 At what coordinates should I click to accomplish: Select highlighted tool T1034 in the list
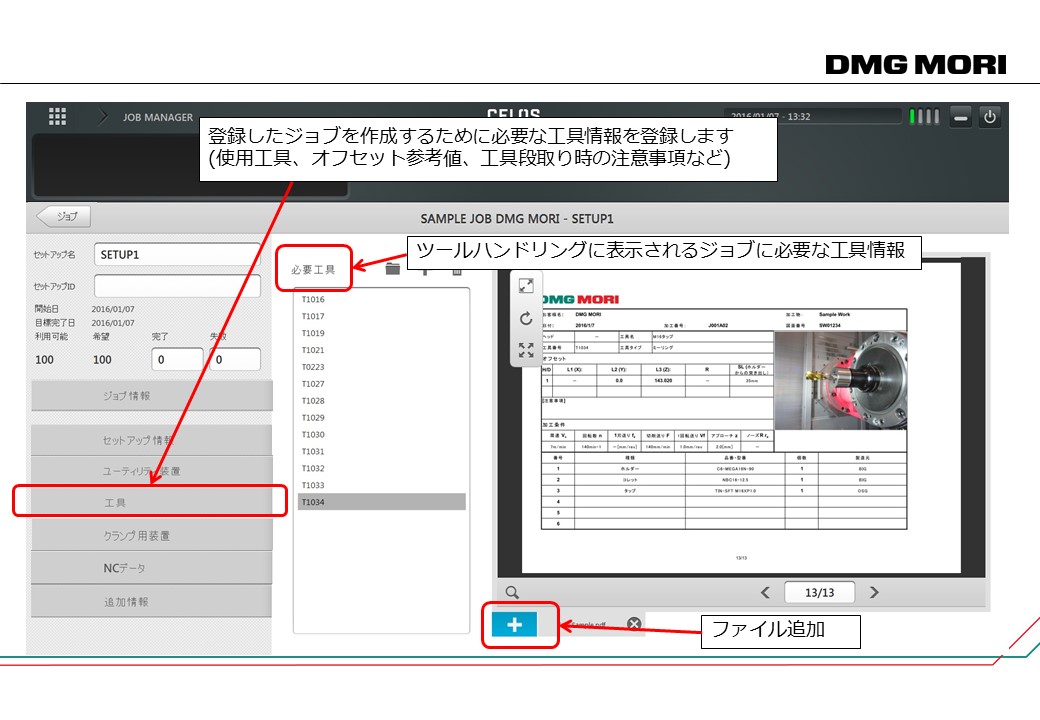click(x=381, y=502)
